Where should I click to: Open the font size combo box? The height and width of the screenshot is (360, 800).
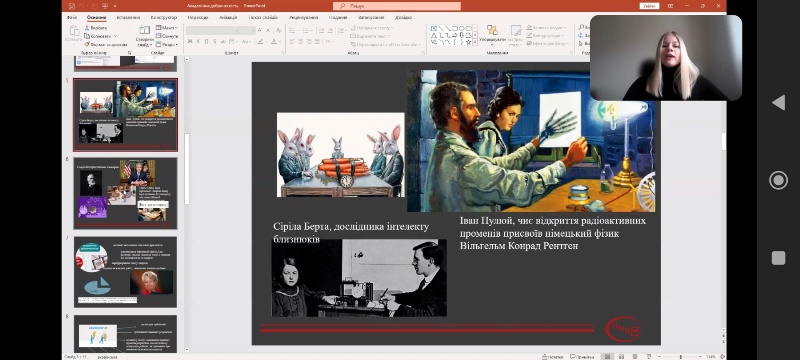(246, 30)
